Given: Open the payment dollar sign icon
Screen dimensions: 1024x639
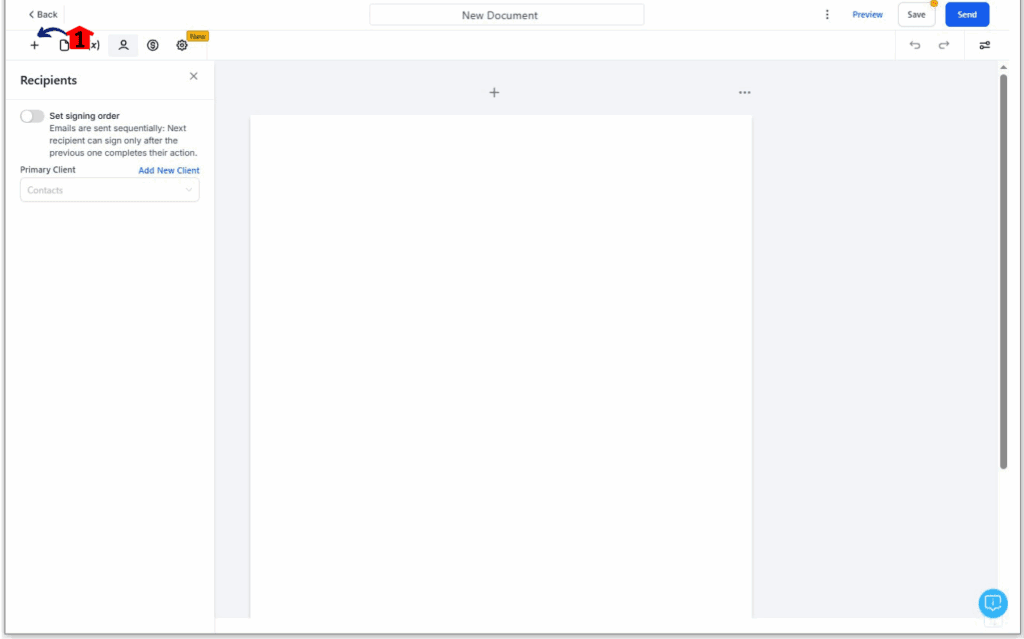Looking at the screenshot, I should 153,45.
